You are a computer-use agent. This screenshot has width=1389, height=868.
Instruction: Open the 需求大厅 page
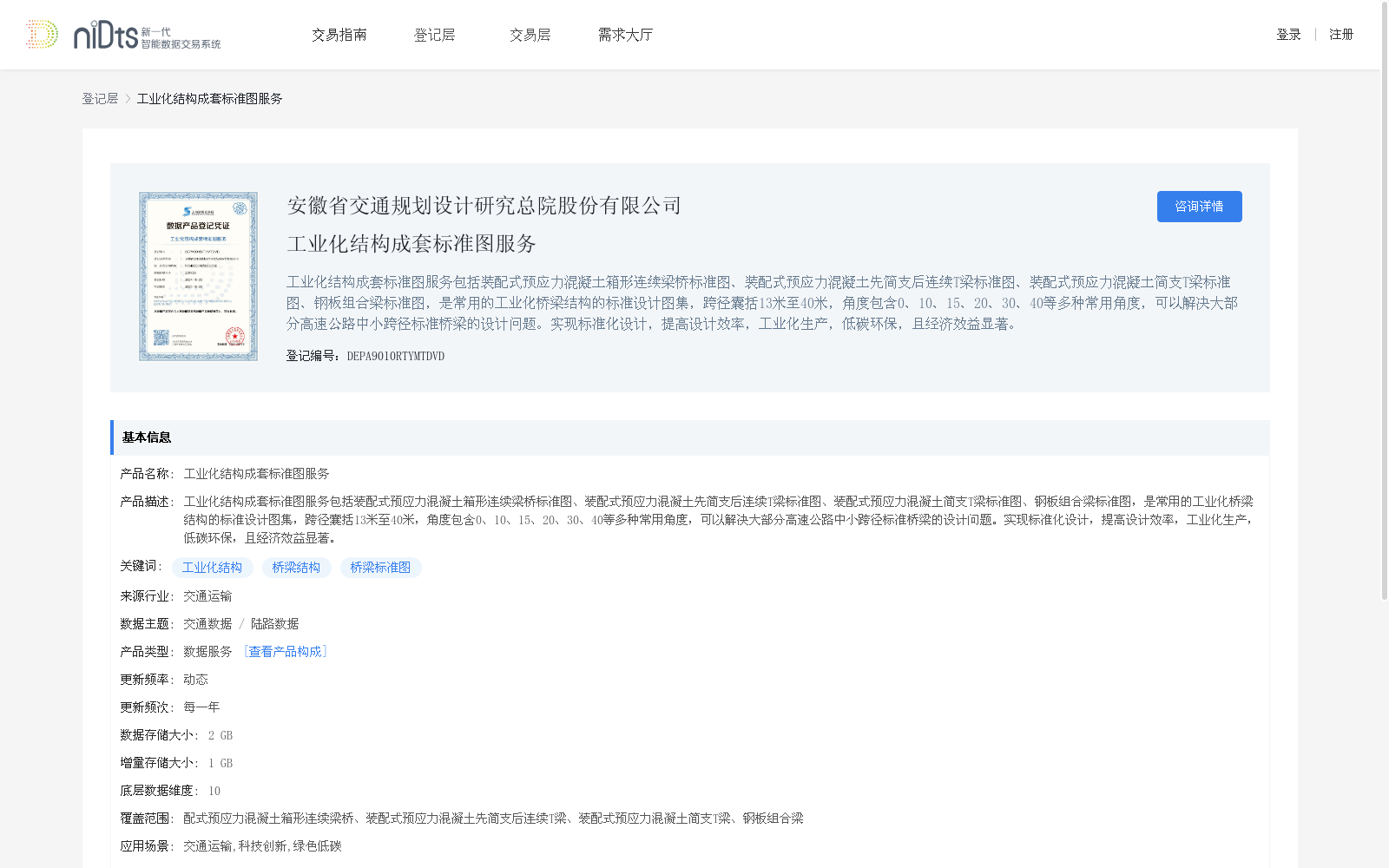point(626,35)
